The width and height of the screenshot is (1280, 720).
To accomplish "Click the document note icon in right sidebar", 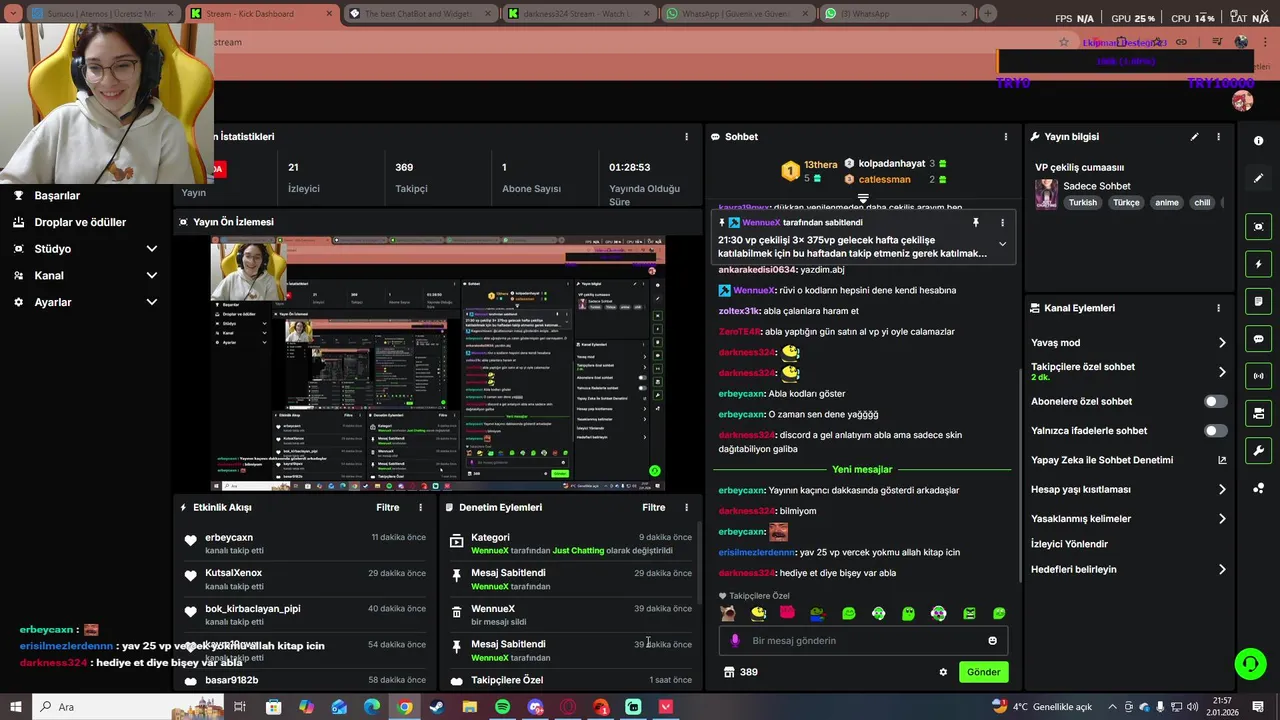I will click(1258, 301).
